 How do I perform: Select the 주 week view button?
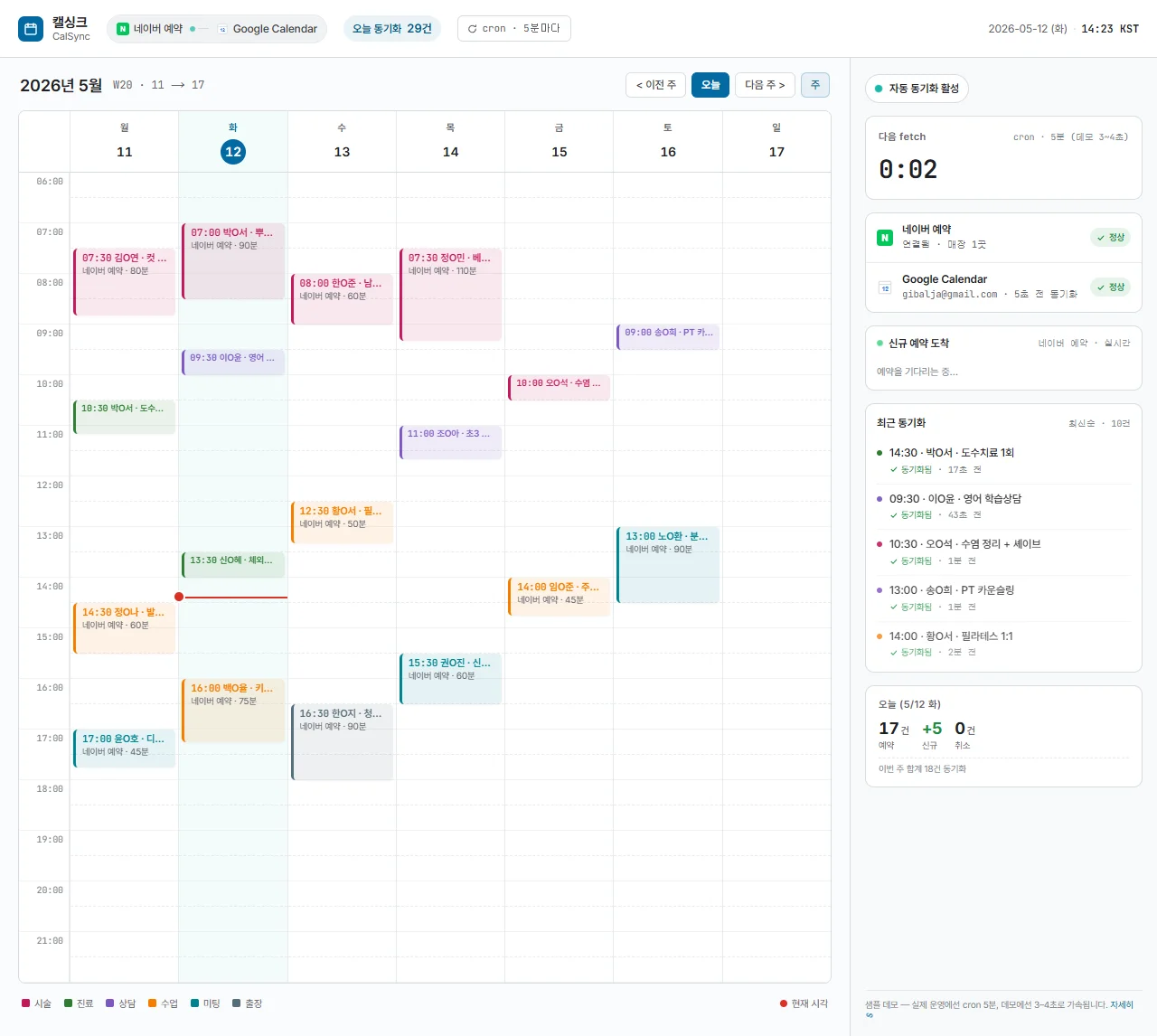coord(815,85)
